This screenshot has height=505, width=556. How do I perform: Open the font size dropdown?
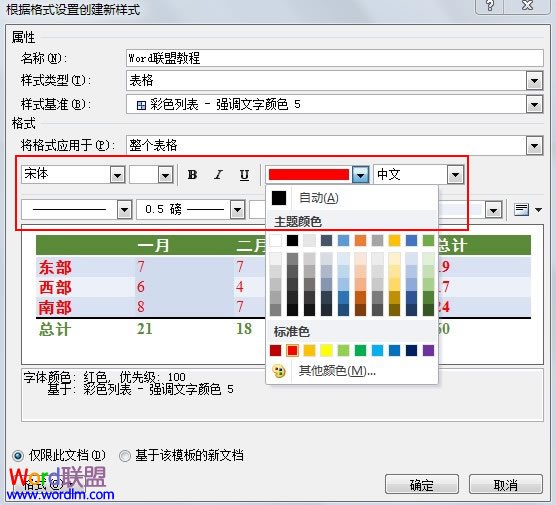click(165, 175)
